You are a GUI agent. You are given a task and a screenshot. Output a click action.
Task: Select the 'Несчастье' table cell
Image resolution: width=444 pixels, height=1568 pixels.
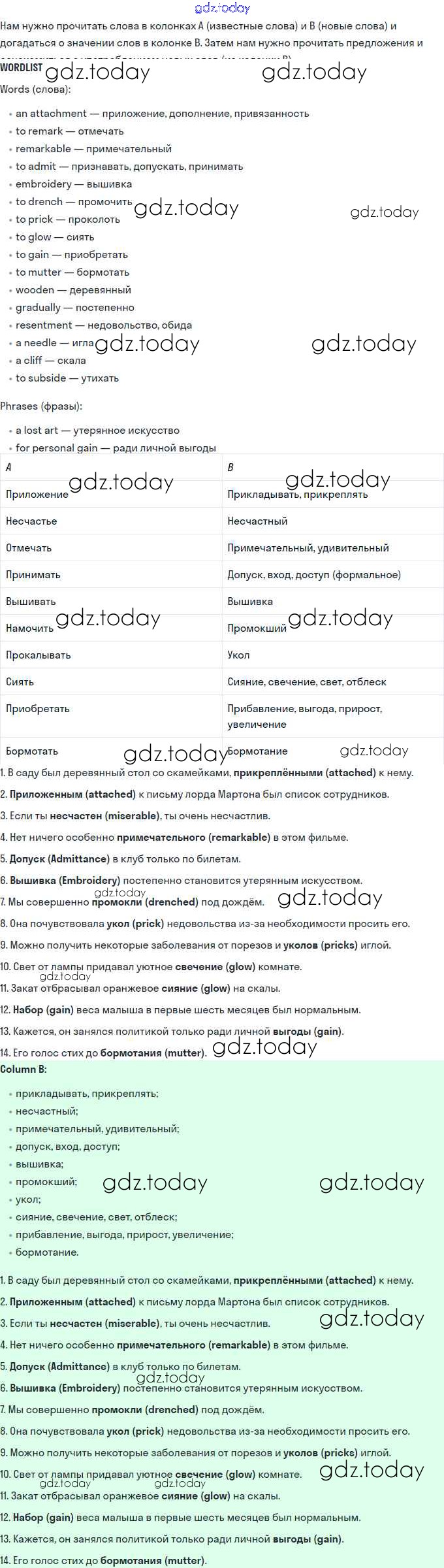coord(31,521)
